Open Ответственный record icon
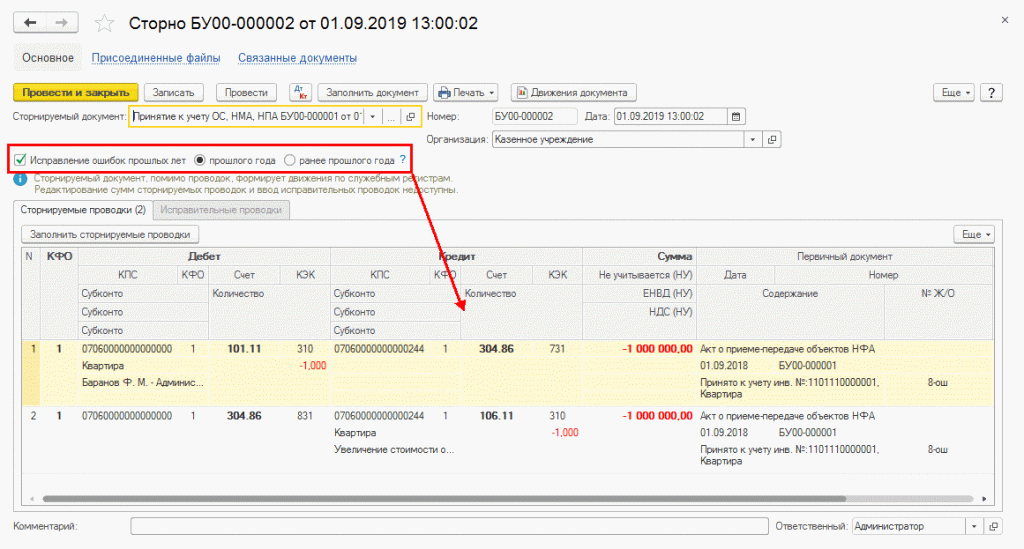Screen dimensions: 1024x549 coord(993,526)
